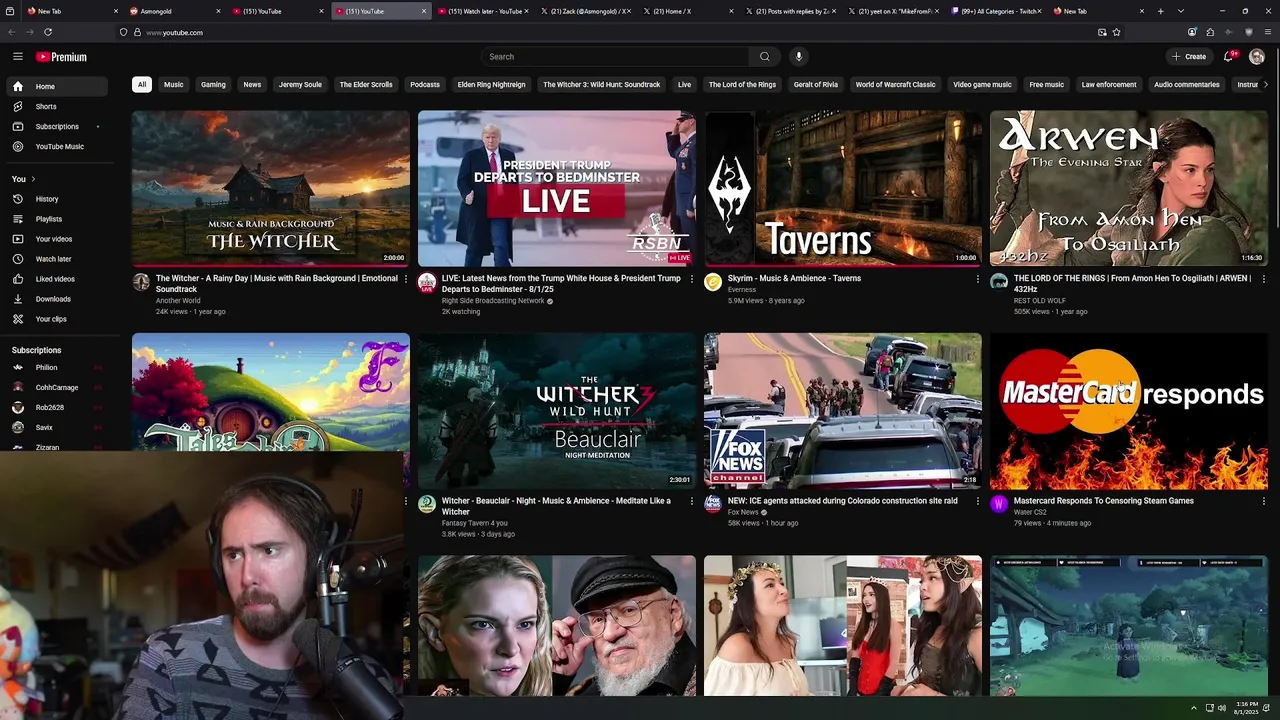Click the Create button
This screenshot has width=1280, height=720.
pyautogui.click(x=1189, y=57)
